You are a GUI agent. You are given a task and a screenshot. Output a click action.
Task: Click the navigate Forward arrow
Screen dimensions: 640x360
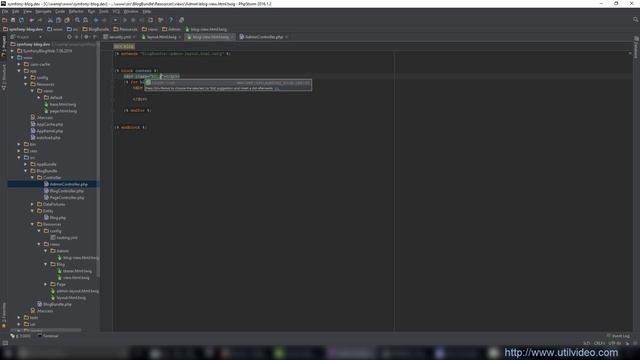[x=104, y=20]
